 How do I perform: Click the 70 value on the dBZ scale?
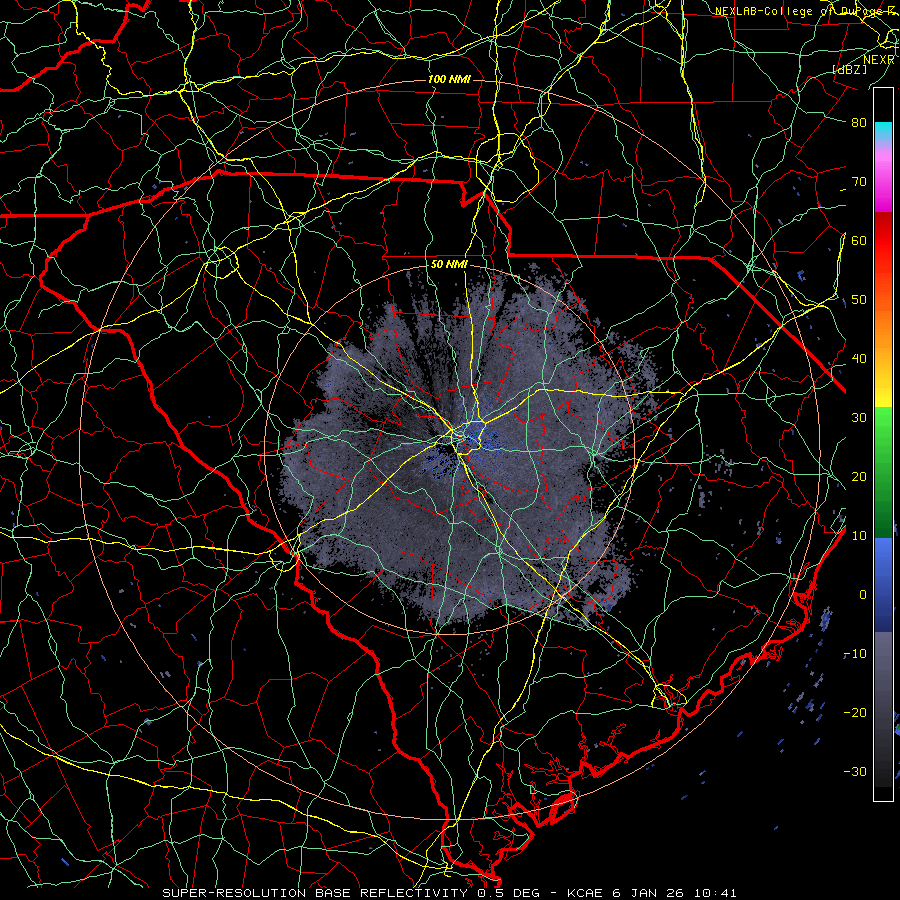click(859, 182)
